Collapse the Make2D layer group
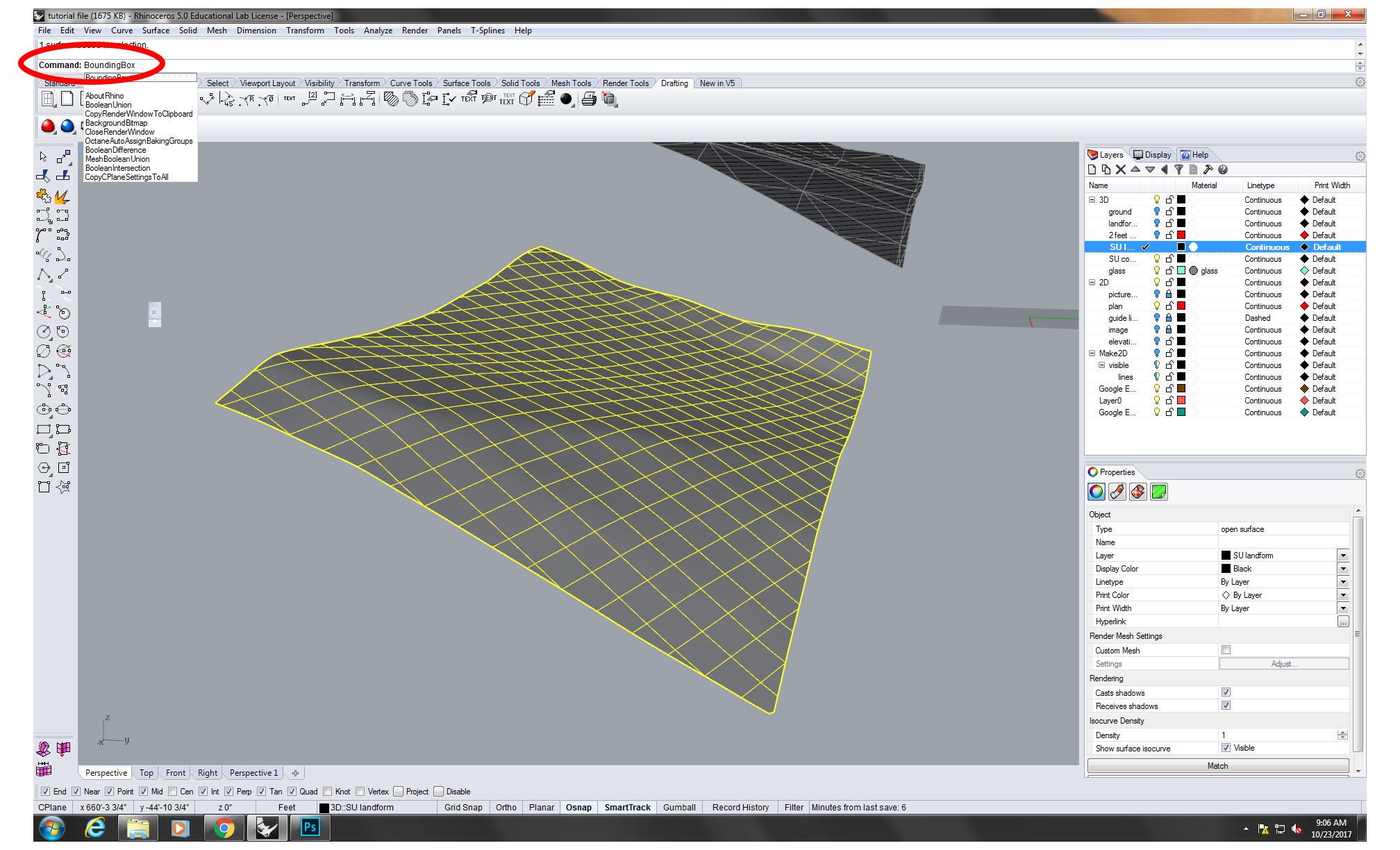Viewport: 1400px width, 850px height. (x=1092, y=353)
